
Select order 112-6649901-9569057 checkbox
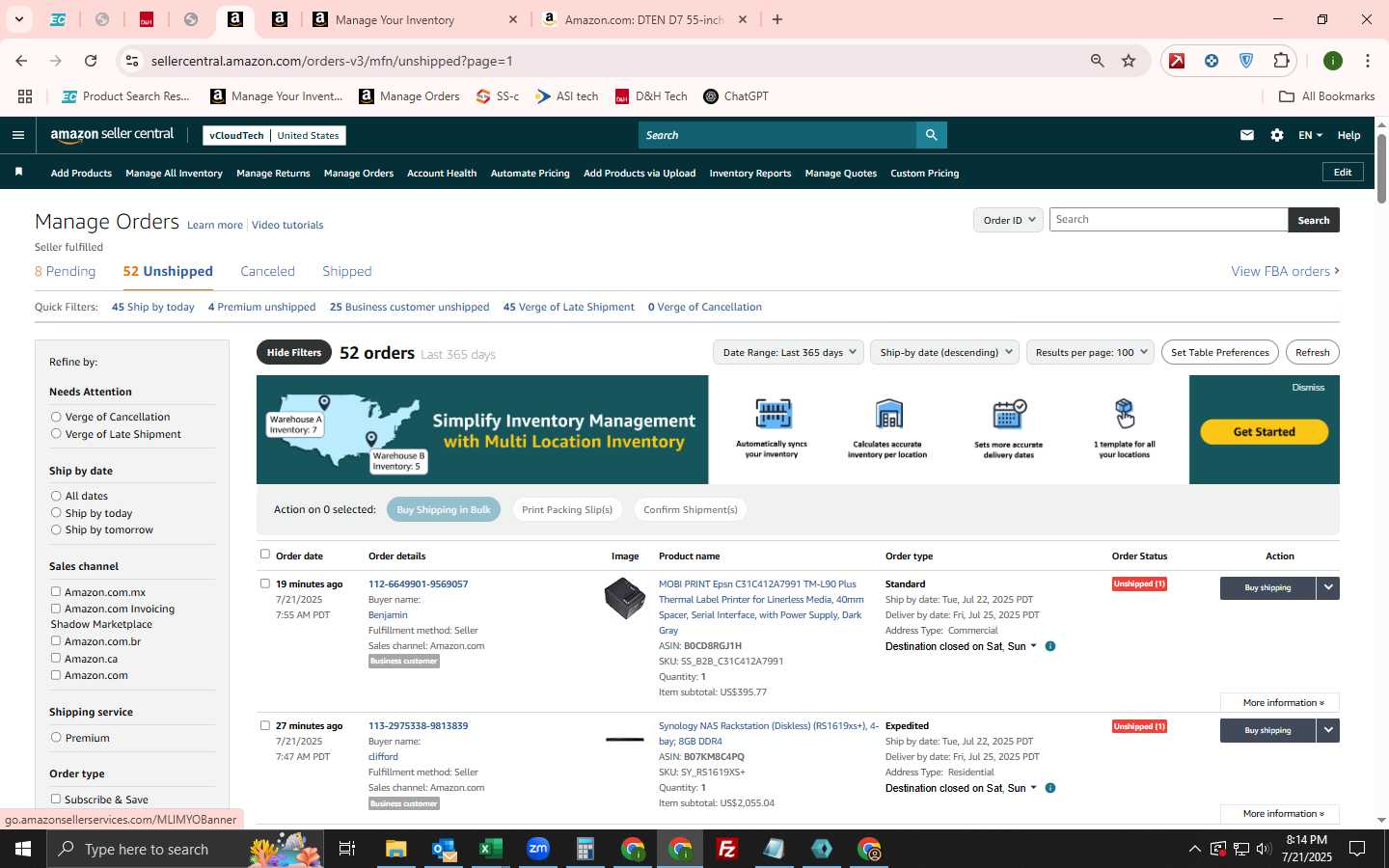265,583
